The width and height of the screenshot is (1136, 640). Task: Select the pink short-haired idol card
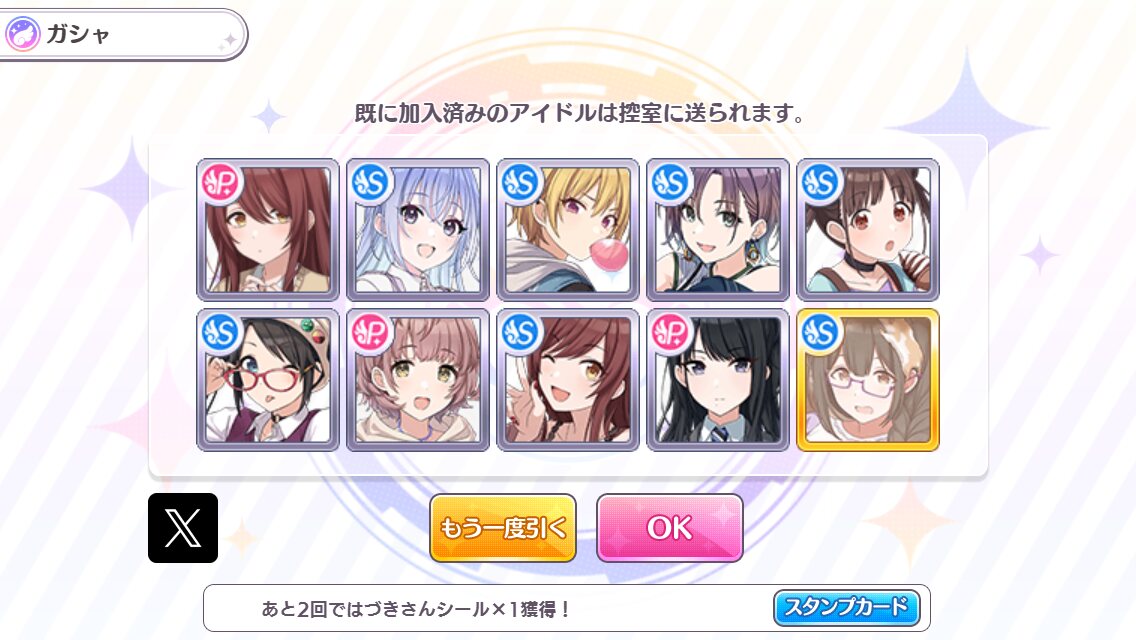coord(418,380)
